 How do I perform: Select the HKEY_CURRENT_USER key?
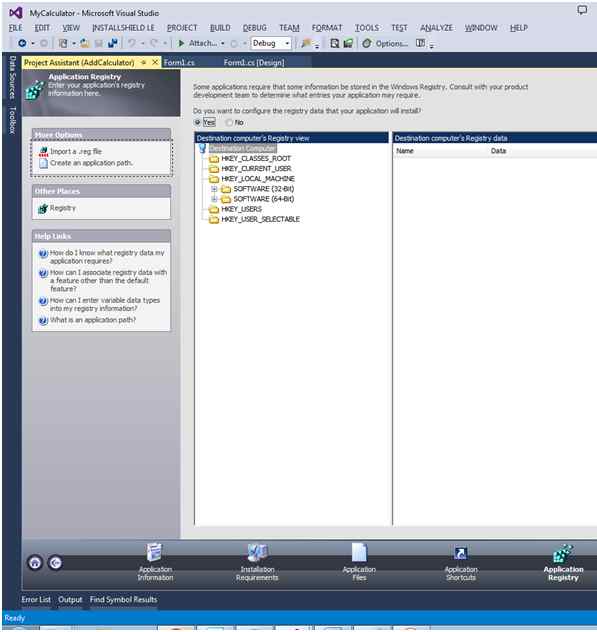256,168
